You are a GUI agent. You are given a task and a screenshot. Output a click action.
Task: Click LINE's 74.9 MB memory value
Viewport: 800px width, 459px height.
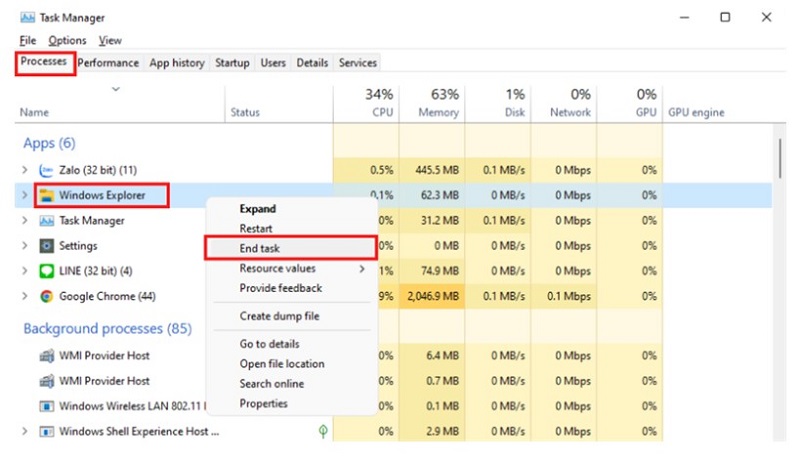(x=440, y=271)
